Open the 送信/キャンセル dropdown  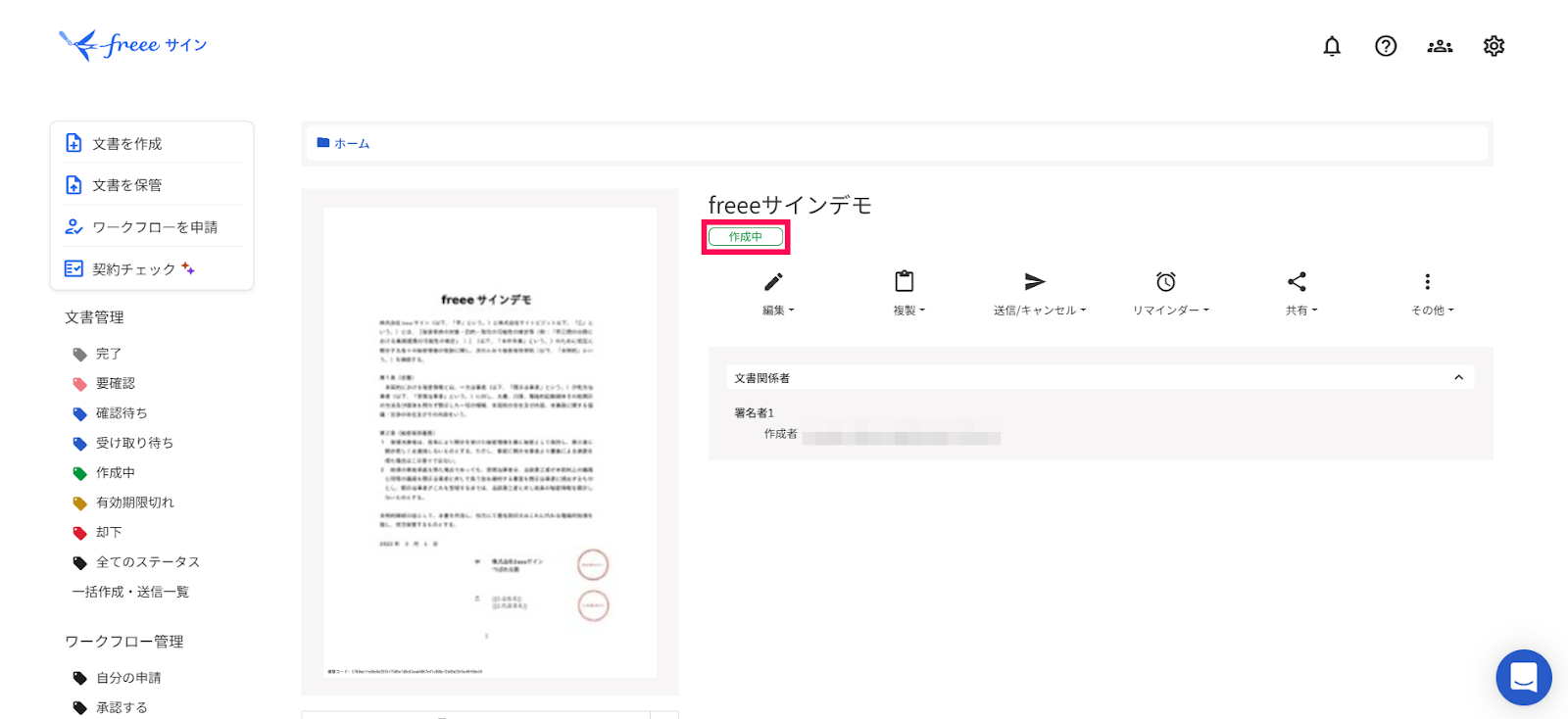1040,311
